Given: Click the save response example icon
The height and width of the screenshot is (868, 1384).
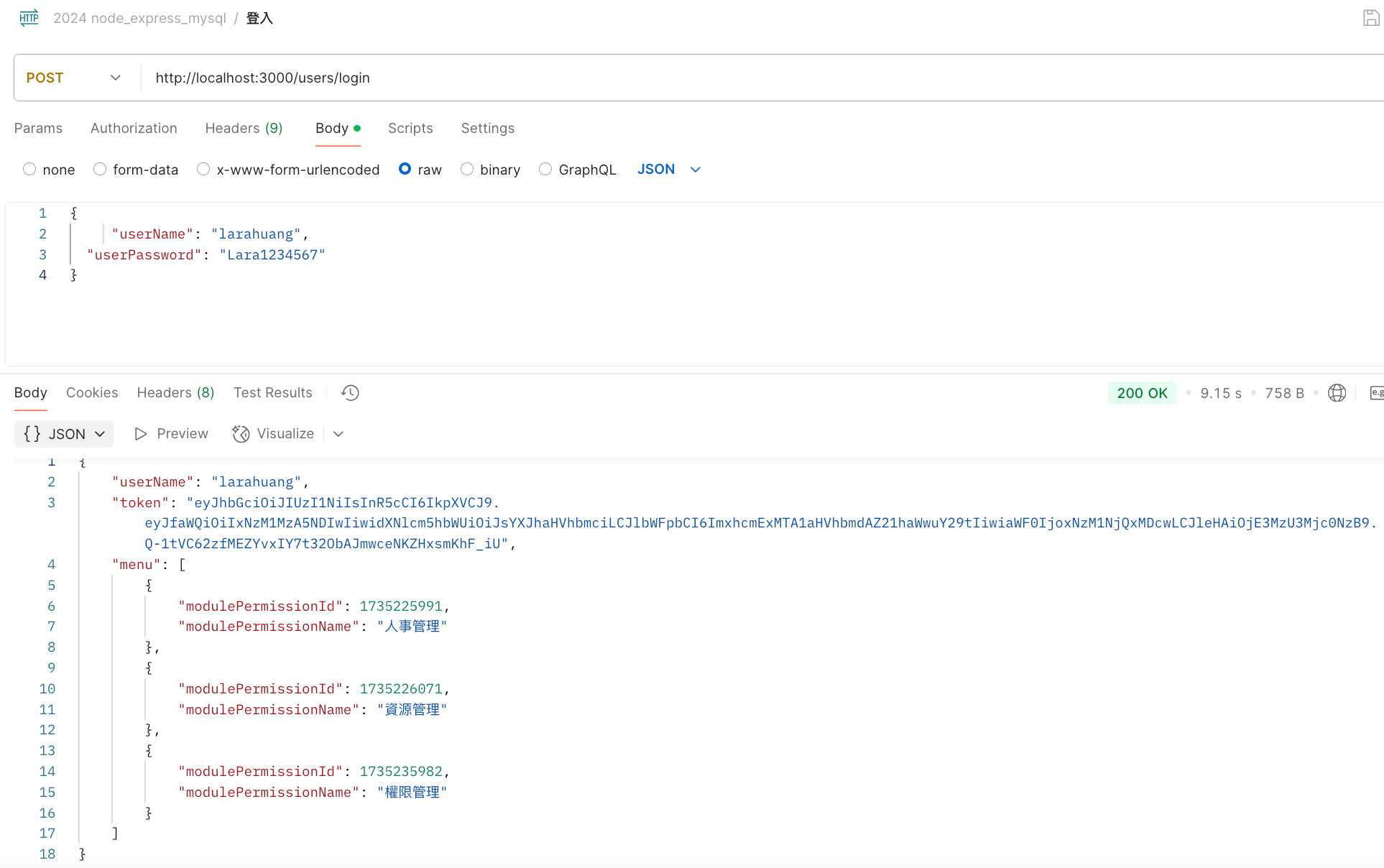Looking at the screenshot, I should click(x=1376, y=393).
